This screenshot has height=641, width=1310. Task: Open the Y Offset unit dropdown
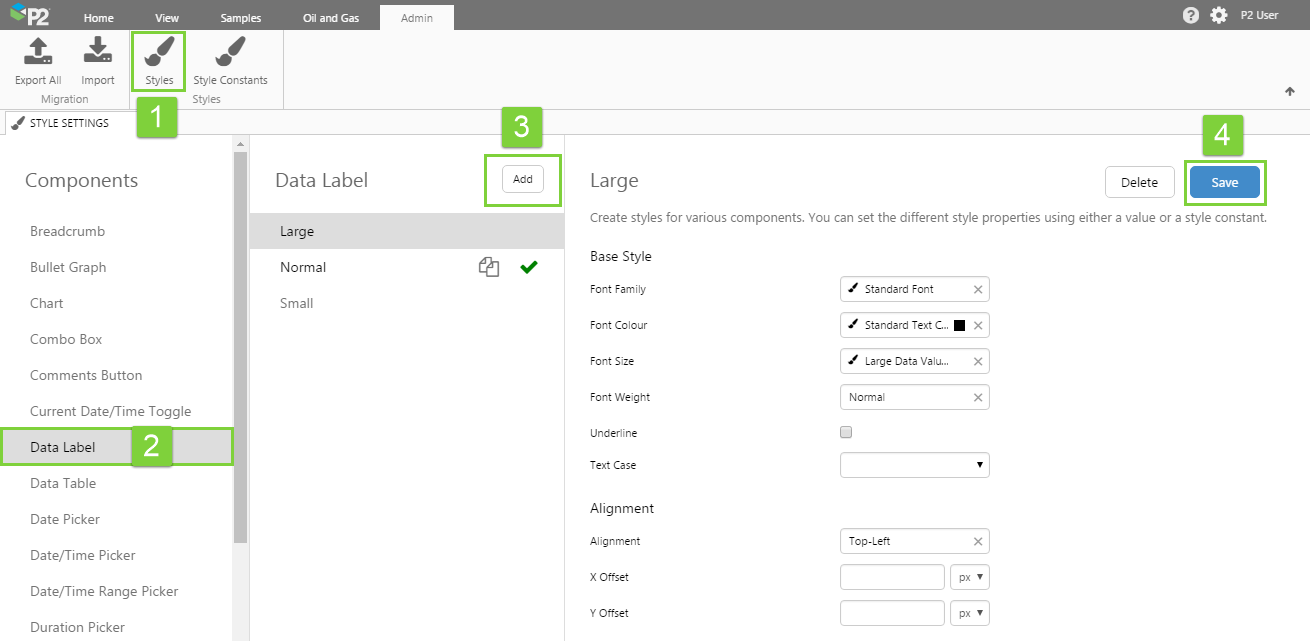click(970, 613)
